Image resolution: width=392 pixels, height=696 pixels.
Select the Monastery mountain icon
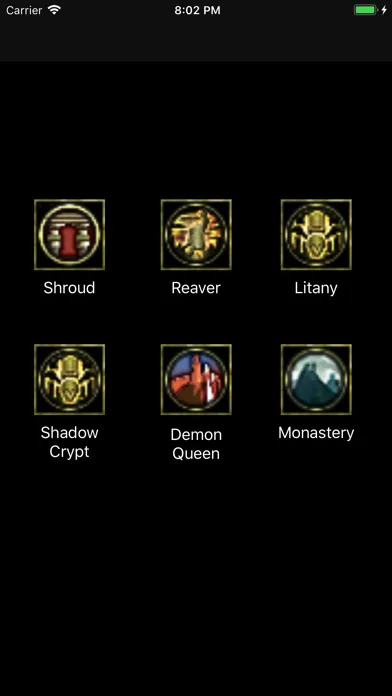[x=316, y=380]
